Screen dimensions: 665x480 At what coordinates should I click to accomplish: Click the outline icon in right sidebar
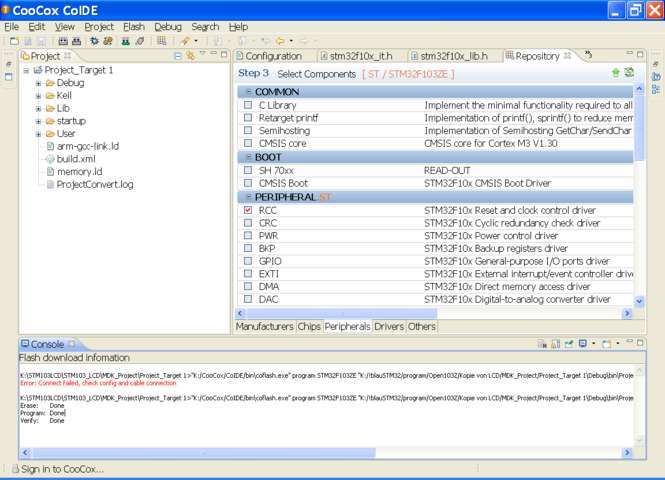click(656, 89)
